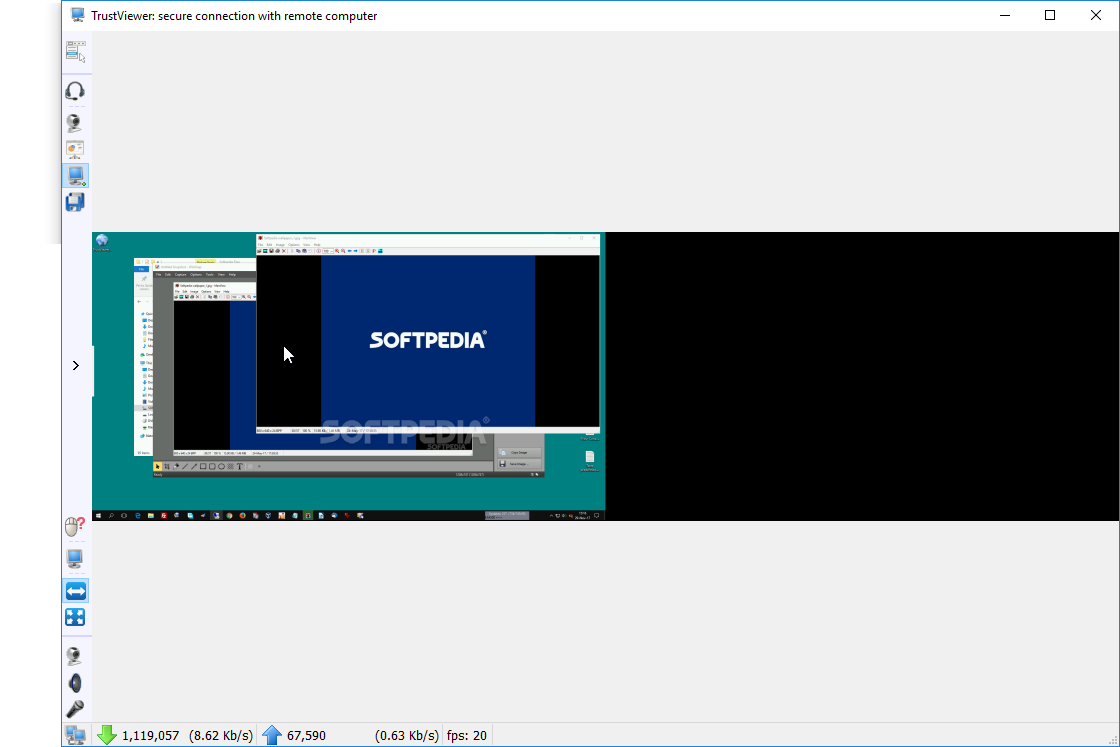
Task: Click the blue upload arrow icon
Action: click(272, 736)
